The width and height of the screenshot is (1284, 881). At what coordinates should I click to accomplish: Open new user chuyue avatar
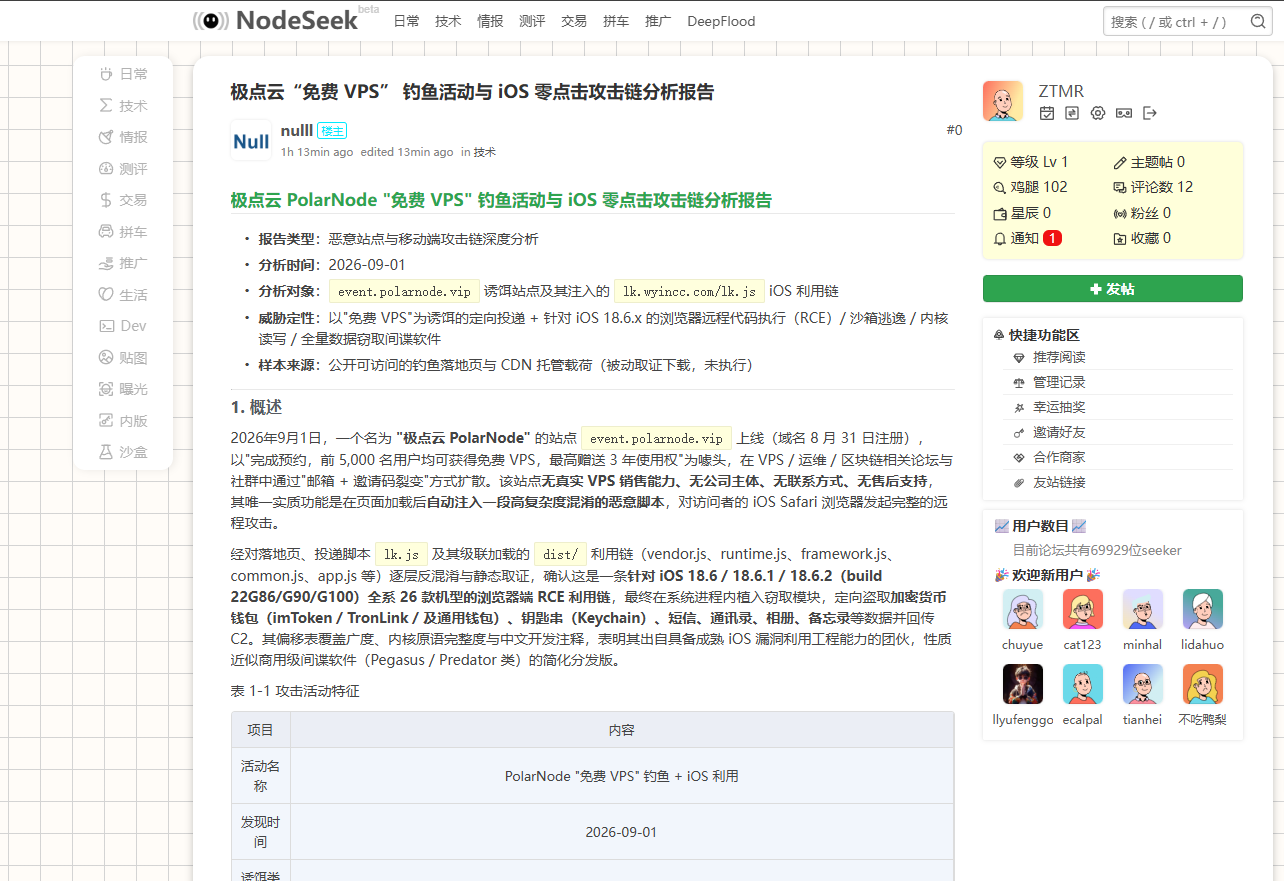[x=1022, y=609]
